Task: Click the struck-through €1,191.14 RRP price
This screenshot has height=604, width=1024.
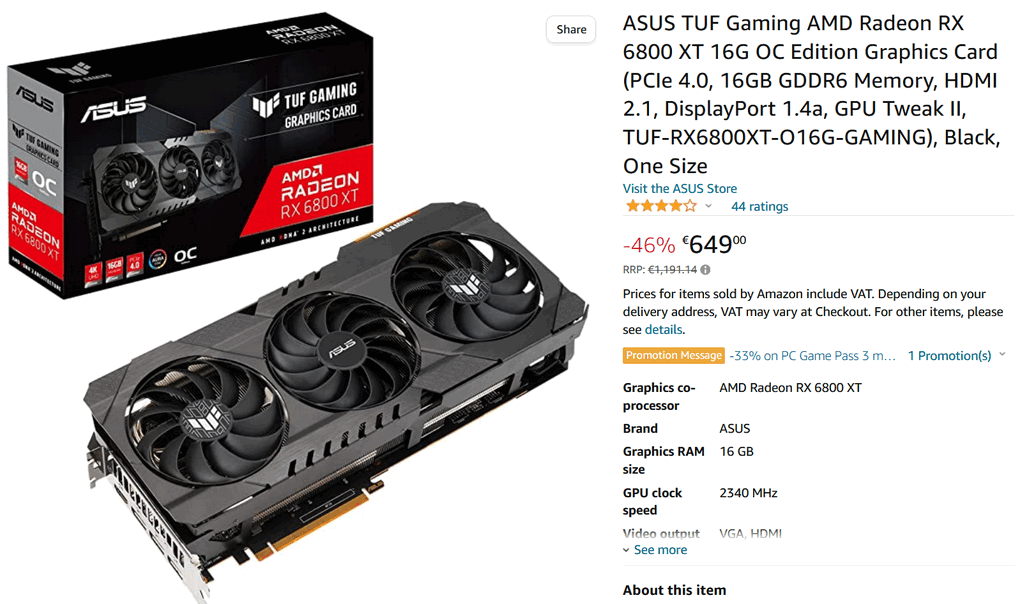Action: tap(672, 270)
